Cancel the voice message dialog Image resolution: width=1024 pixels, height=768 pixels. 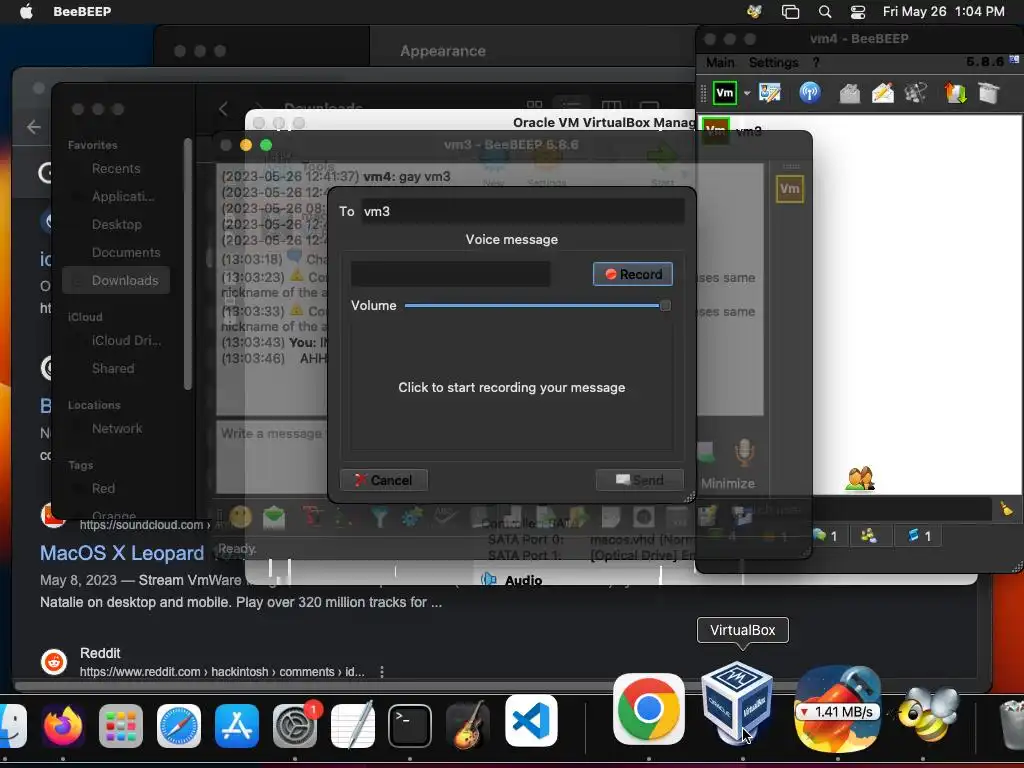384,480
